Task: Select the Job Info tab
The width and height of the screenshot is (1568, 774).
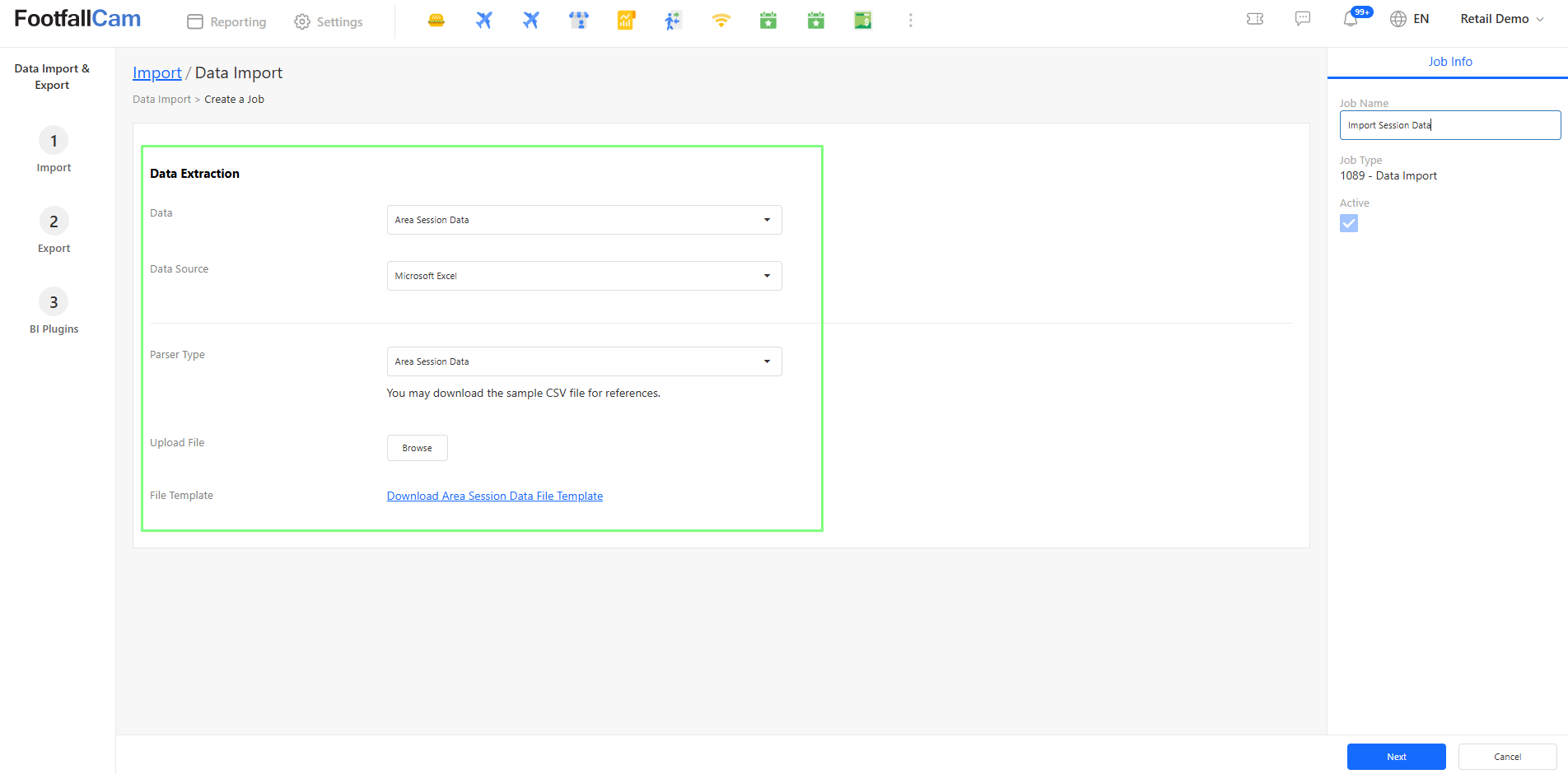Action: [x=1449, y=62]
